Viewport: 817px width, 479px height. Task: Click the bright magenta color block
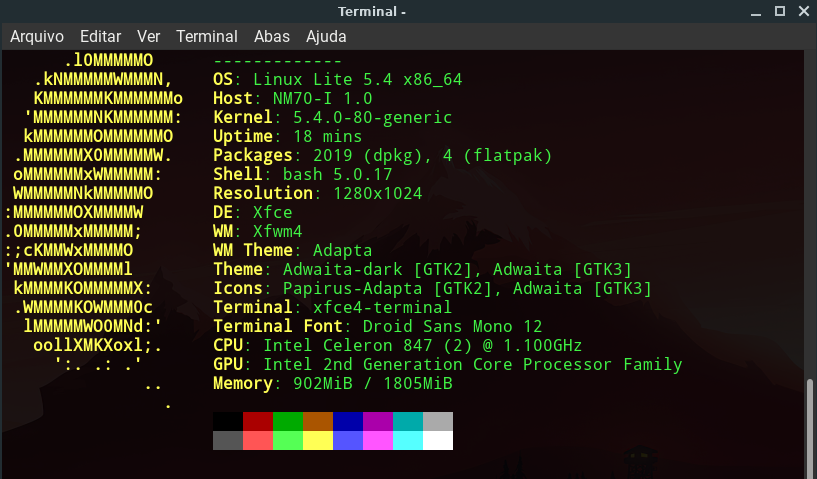(378, 440)
